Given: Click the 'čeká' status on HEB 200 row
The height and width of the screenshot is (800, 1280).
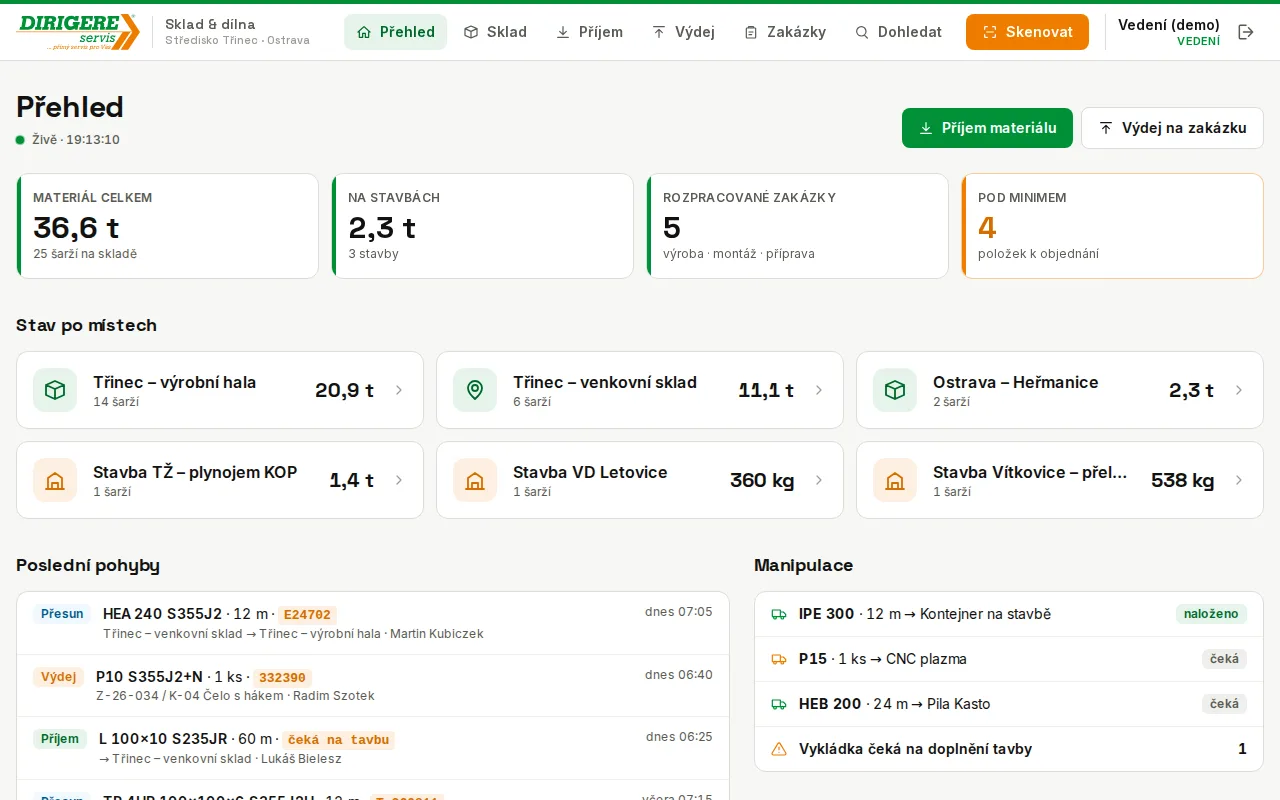Looking at the screenshot, I should [1224, 704].
